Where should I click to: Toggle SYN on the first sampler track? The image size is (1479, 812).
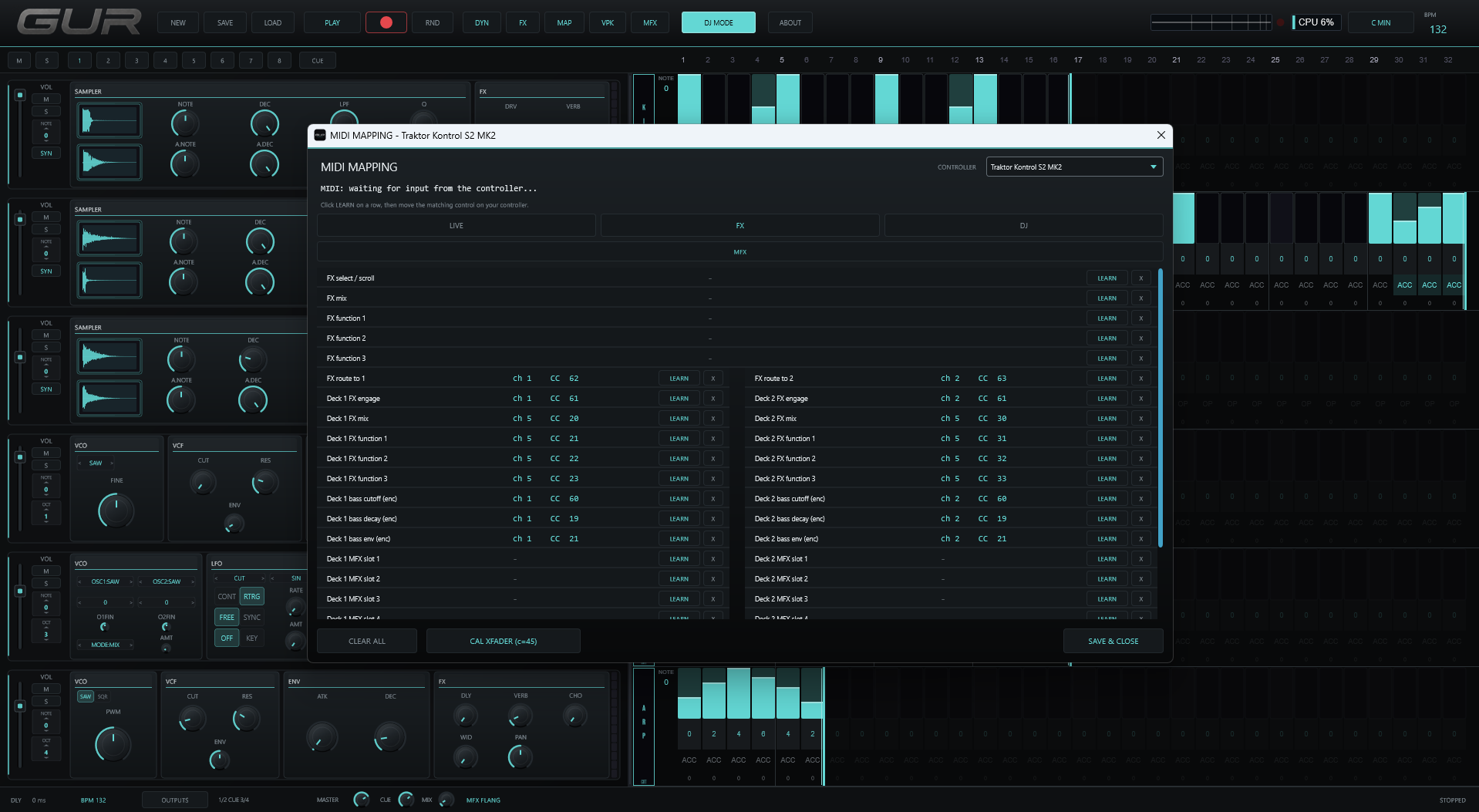46,153
